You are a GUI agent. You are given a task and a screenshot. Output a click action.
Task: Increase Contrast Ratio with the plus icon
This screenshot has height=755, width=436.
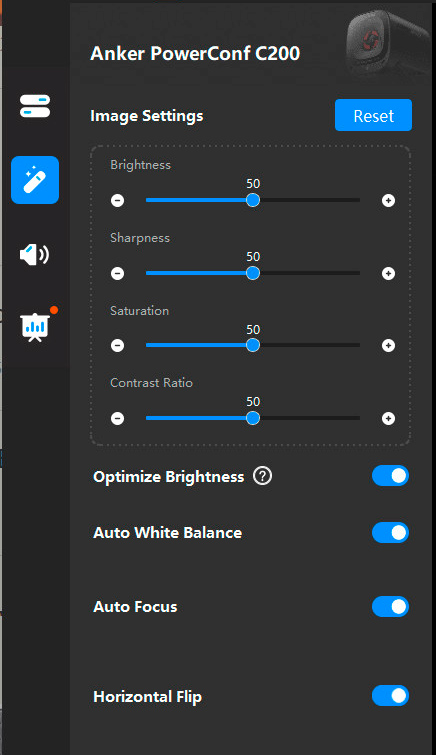pyautogui.click(x=388, y=418)
